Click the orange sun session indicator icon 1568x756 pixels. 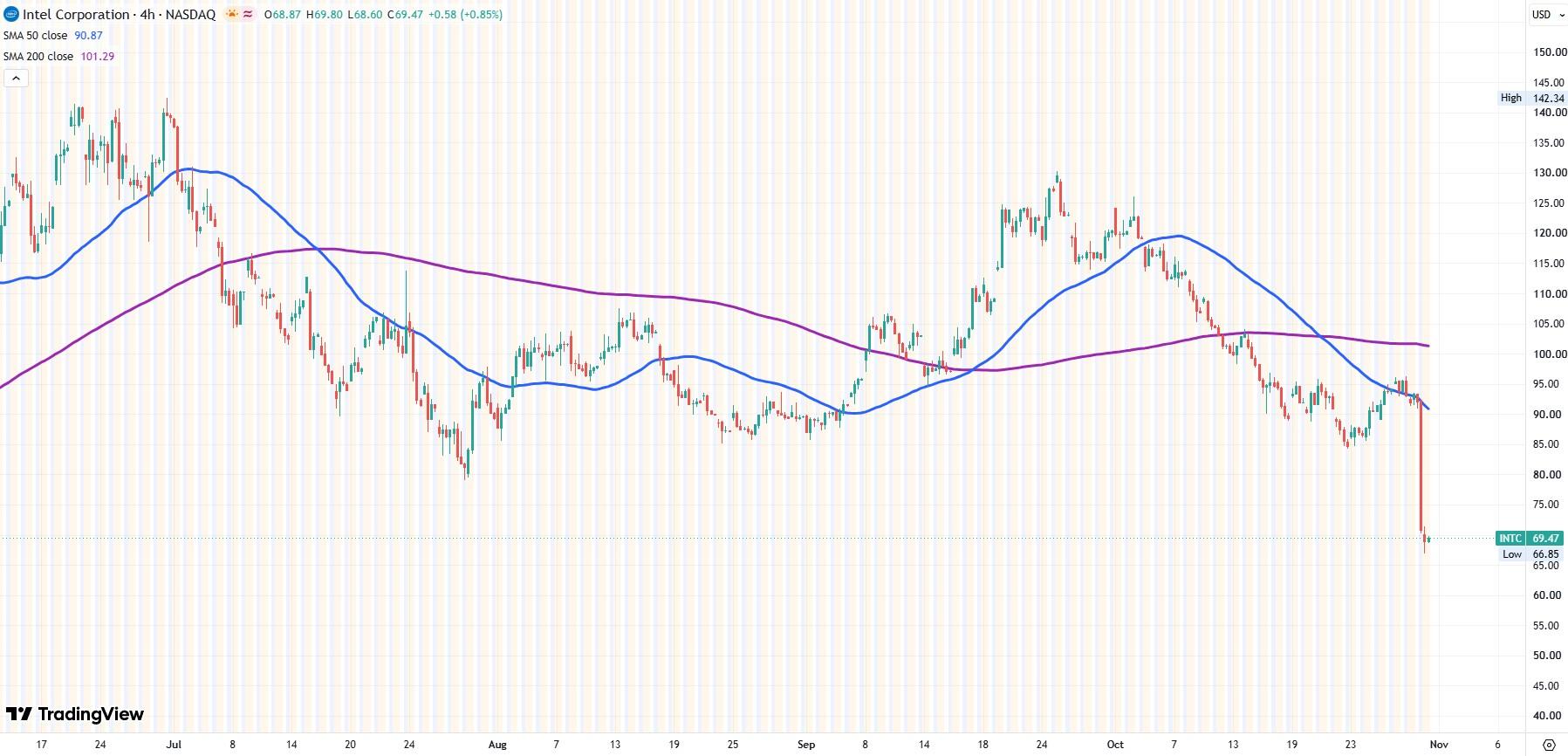click(232, 14)
